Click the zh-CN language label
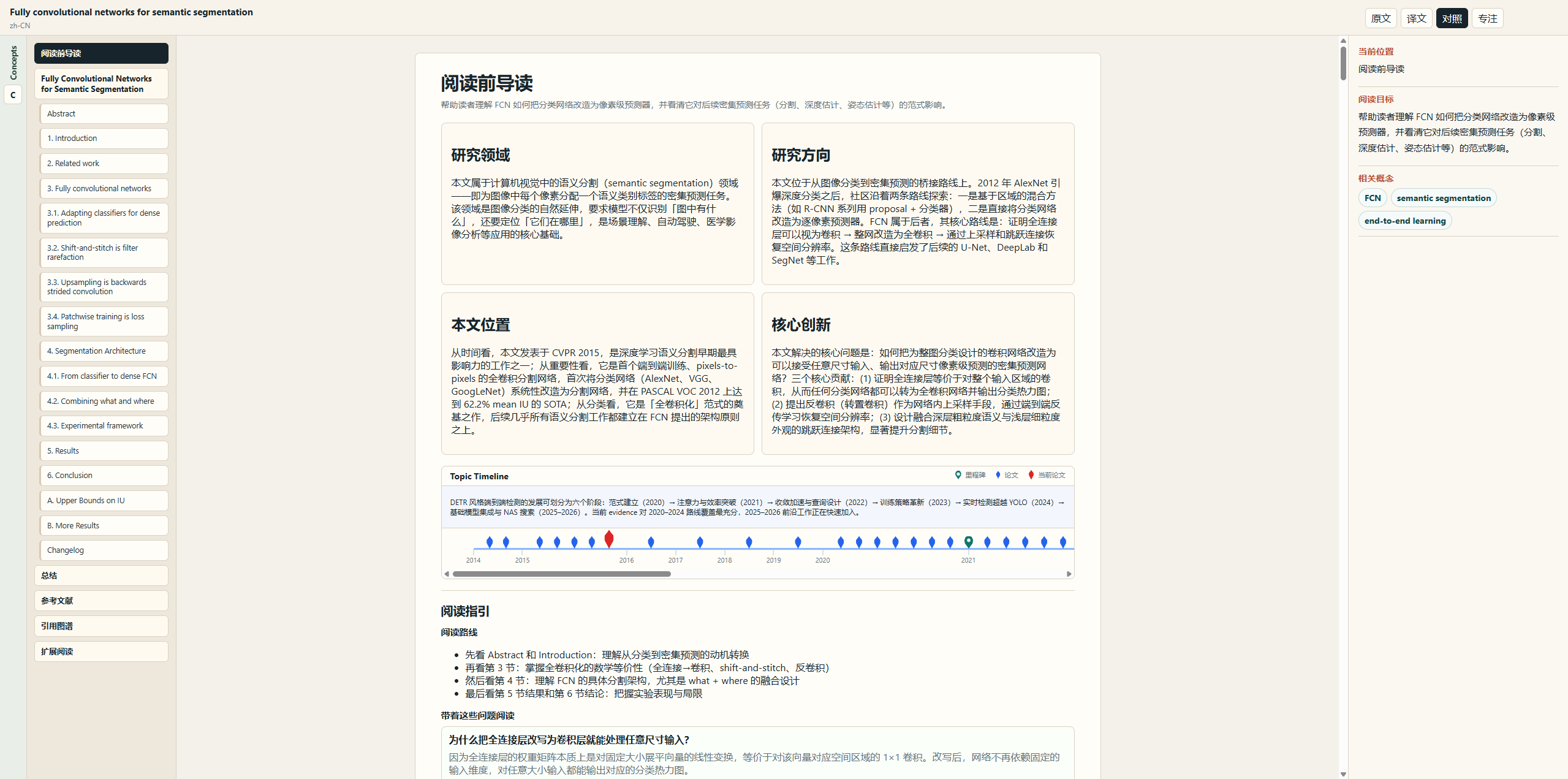This screenshot has height=779, width=1568. tap(20, 26)
